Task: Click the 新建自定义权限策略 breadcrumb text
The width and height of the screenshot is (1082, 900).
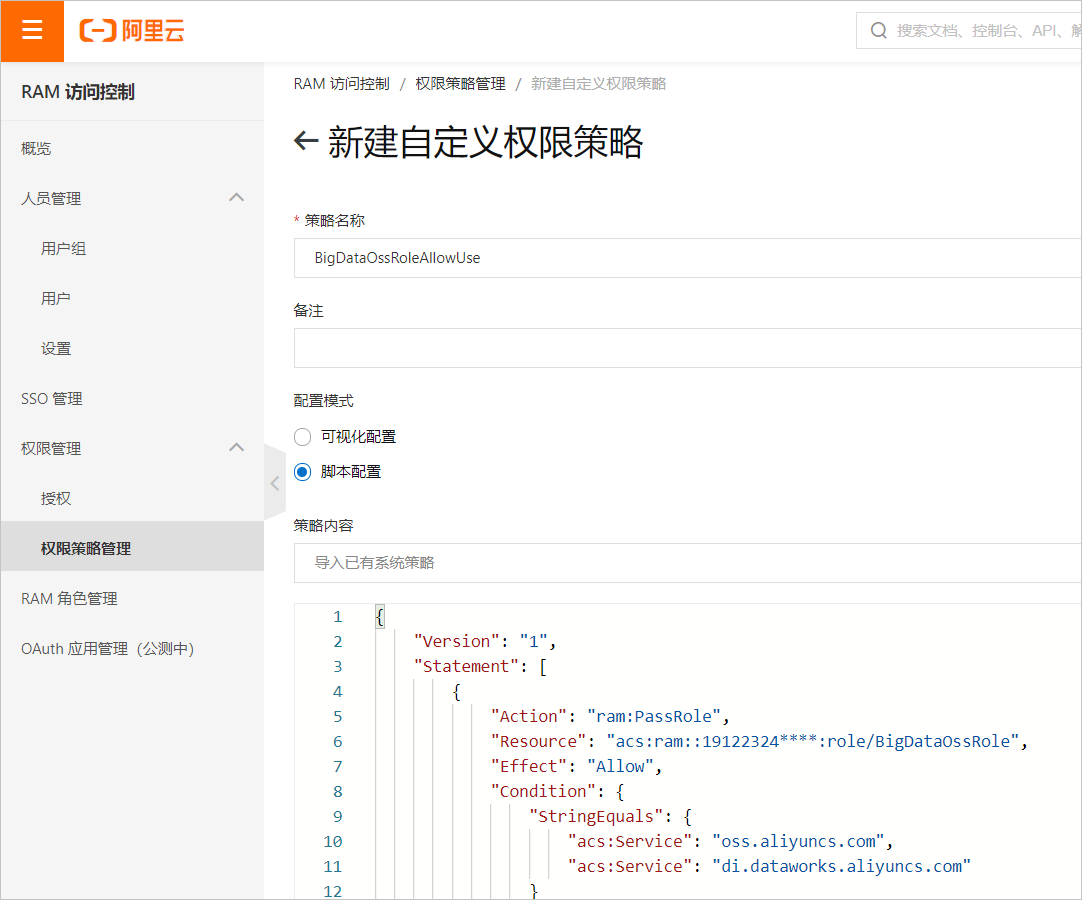Action: (598, 84)
